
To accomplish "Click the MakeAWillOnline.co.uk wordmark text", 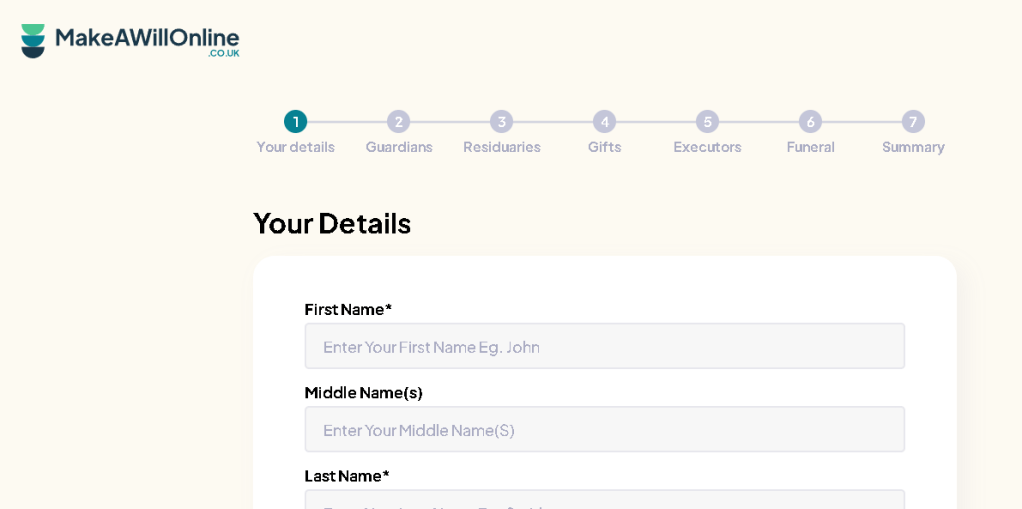I will click(x=147, y=41).
